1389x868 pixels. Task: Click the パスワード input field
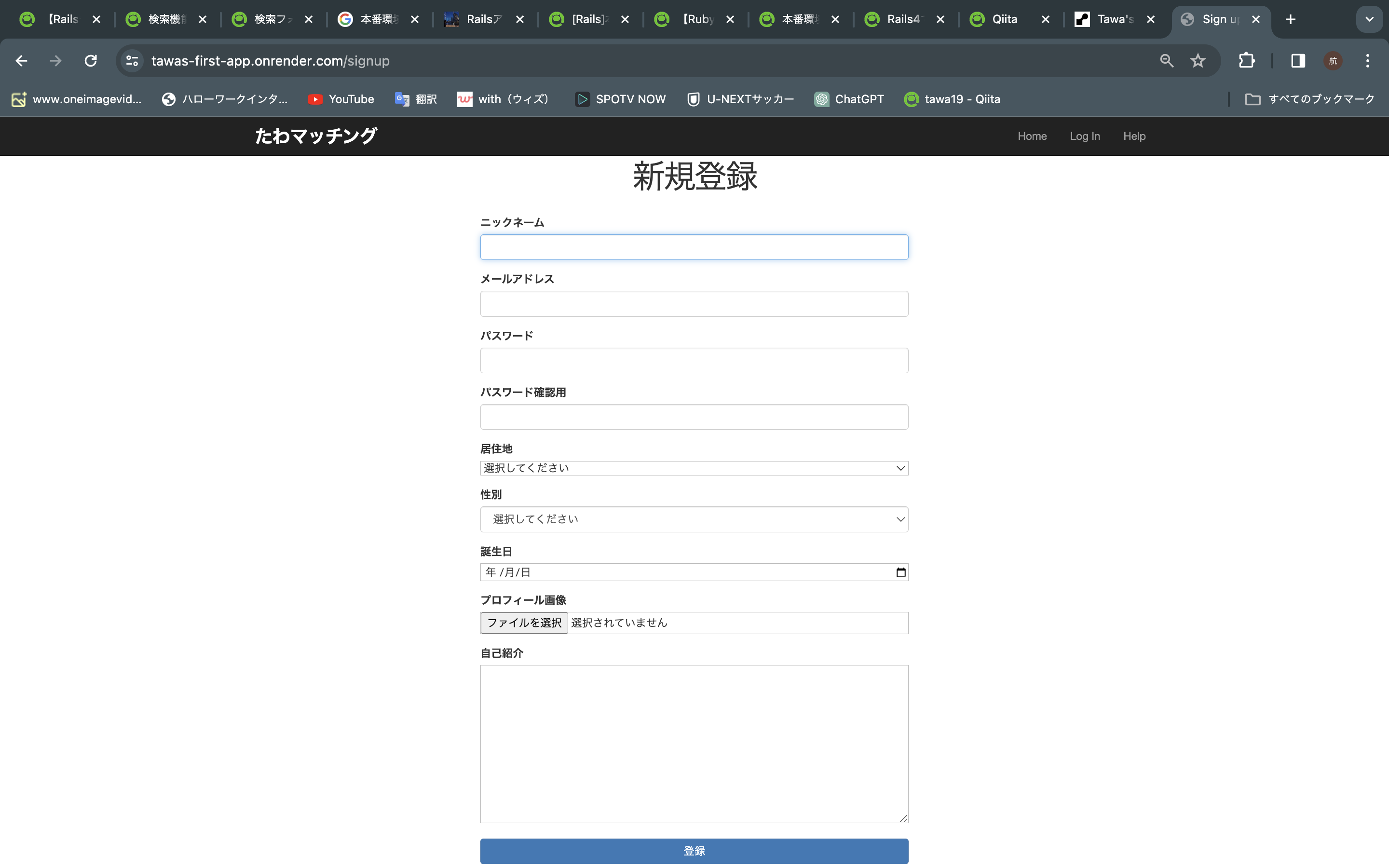(x=694, y=360)
